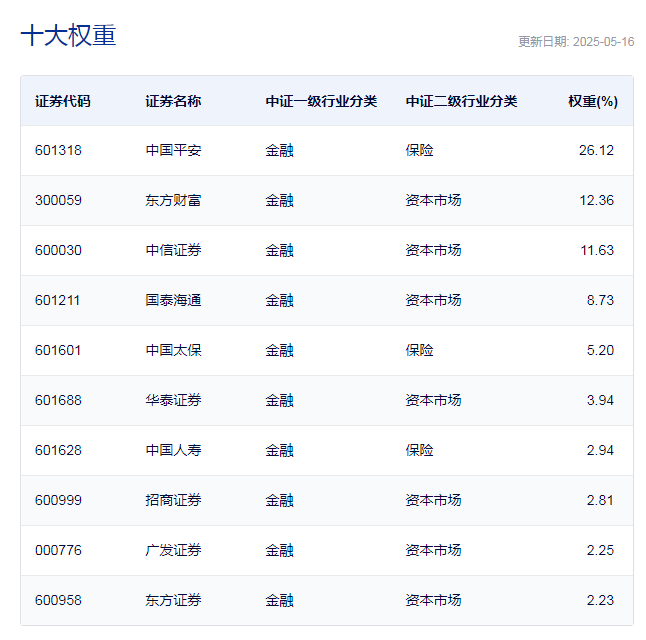Select stock name 东方财富
This screenshot has height=640, width=646.
173,200
